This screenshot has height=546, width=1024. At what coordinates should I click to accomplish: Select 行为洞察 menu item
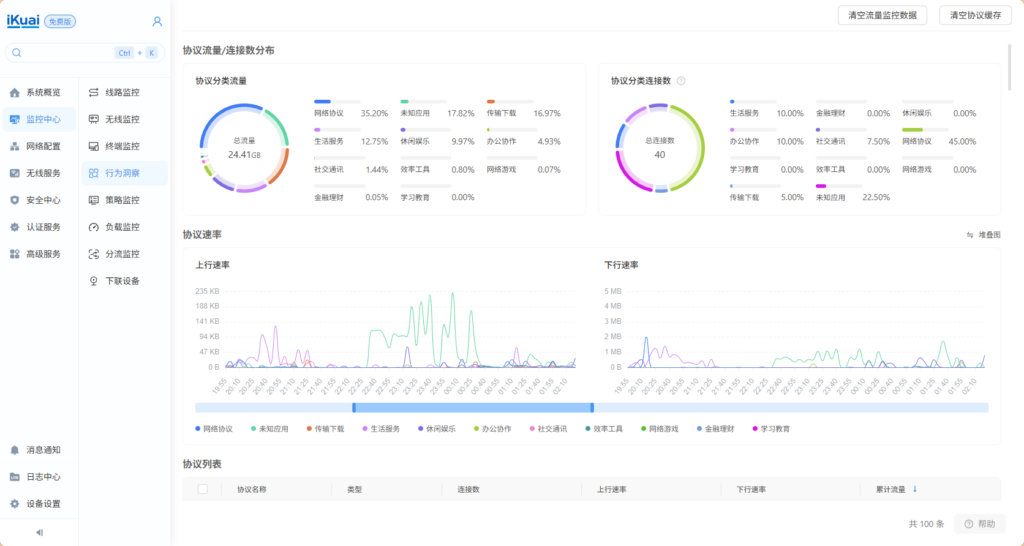tap(124, 173)
